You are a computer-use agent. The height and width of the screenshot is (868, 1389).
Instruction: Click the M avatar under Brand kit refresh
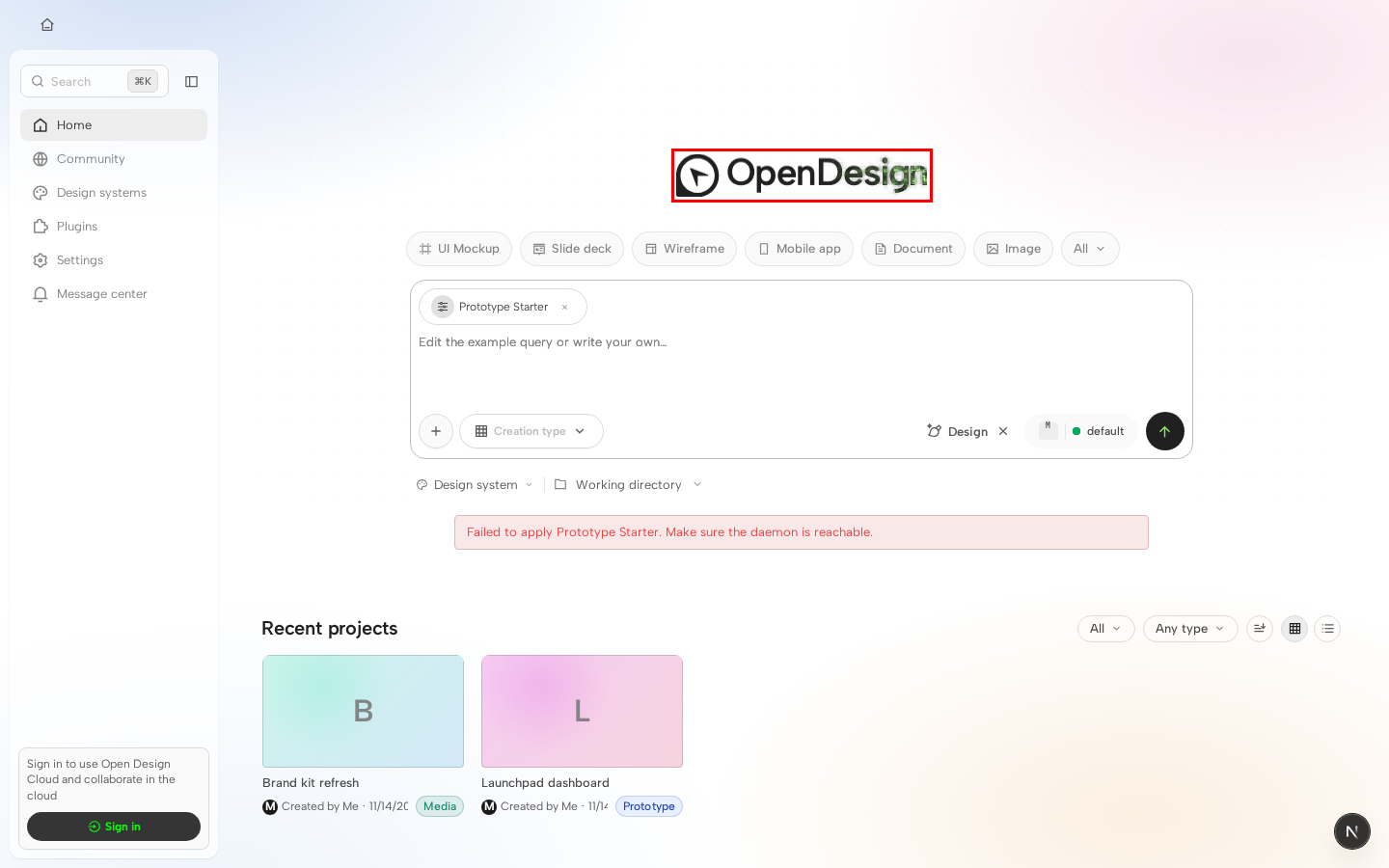(270, 806)
